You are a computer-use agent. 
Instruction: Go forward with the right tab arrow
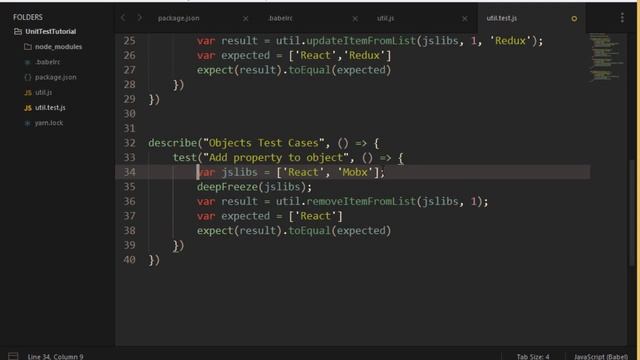(139, 18)
